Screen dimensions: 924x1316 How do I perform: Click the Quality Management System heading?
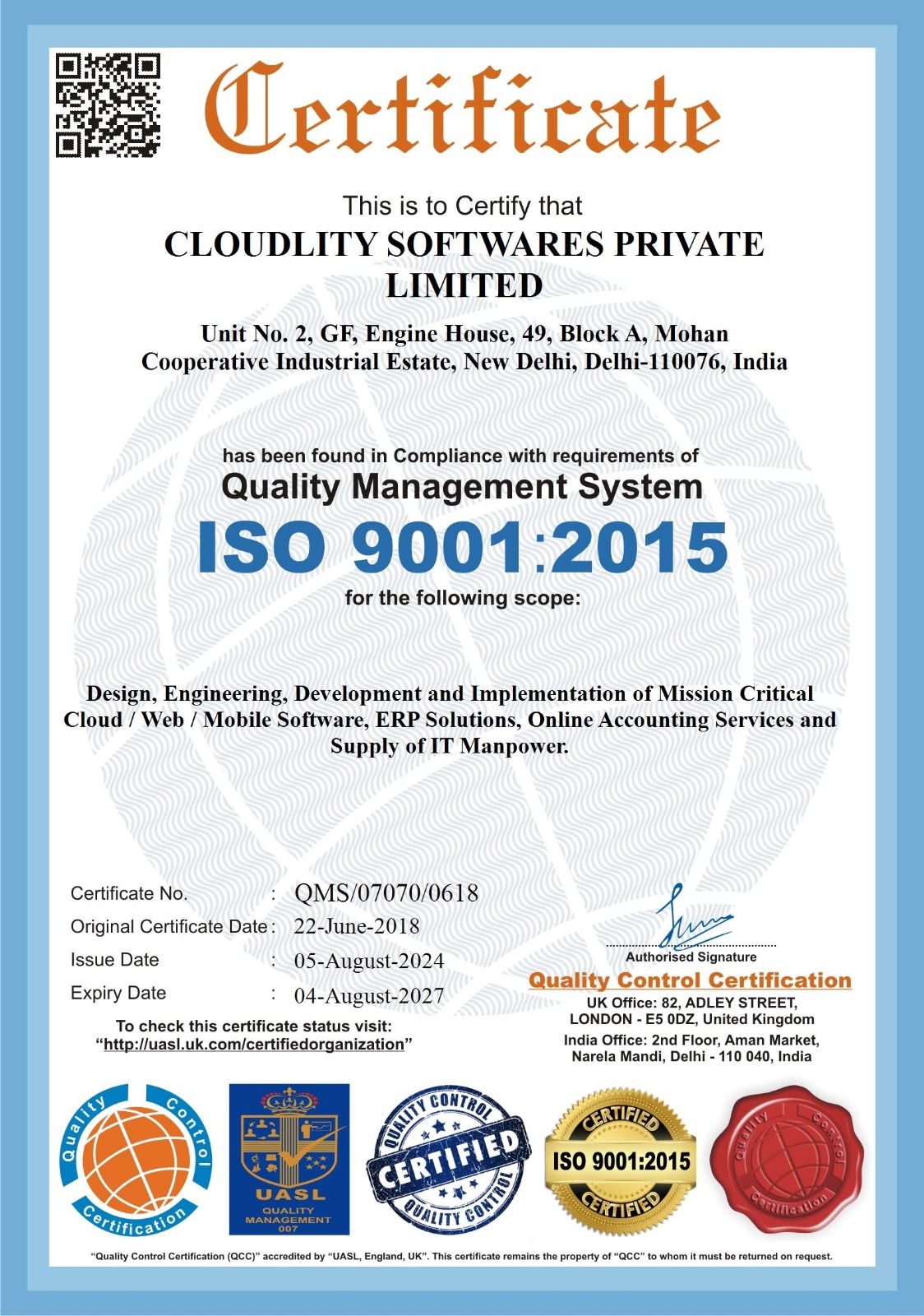click(462, 486)
